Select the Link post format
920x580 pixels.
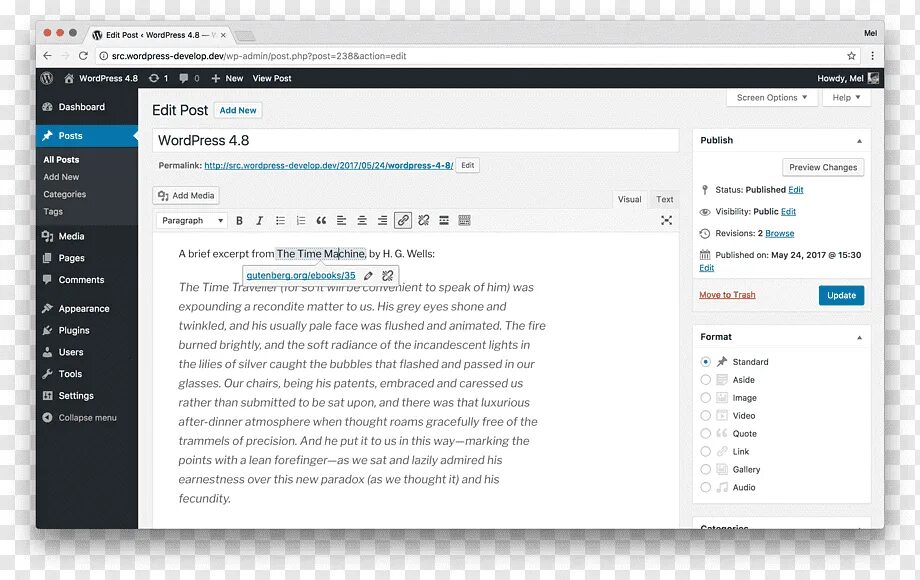[705, 452]
